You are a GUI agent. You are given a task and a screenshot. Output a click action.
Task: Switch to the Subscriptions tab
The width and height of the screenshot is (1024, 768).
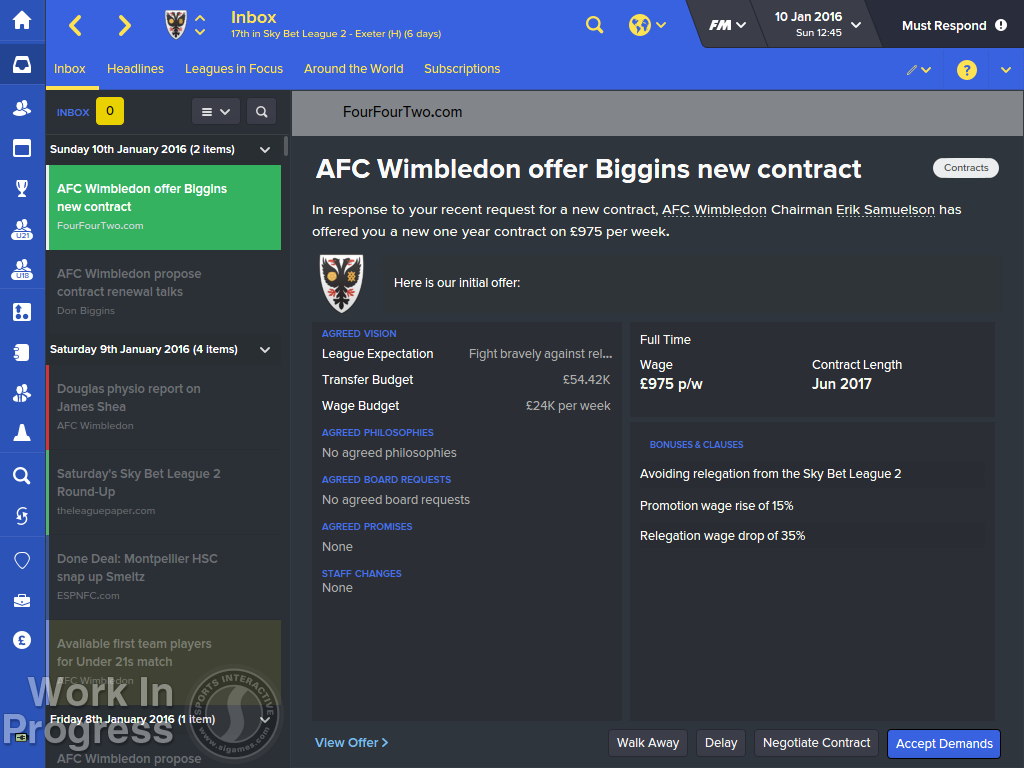tap(462, 69)
